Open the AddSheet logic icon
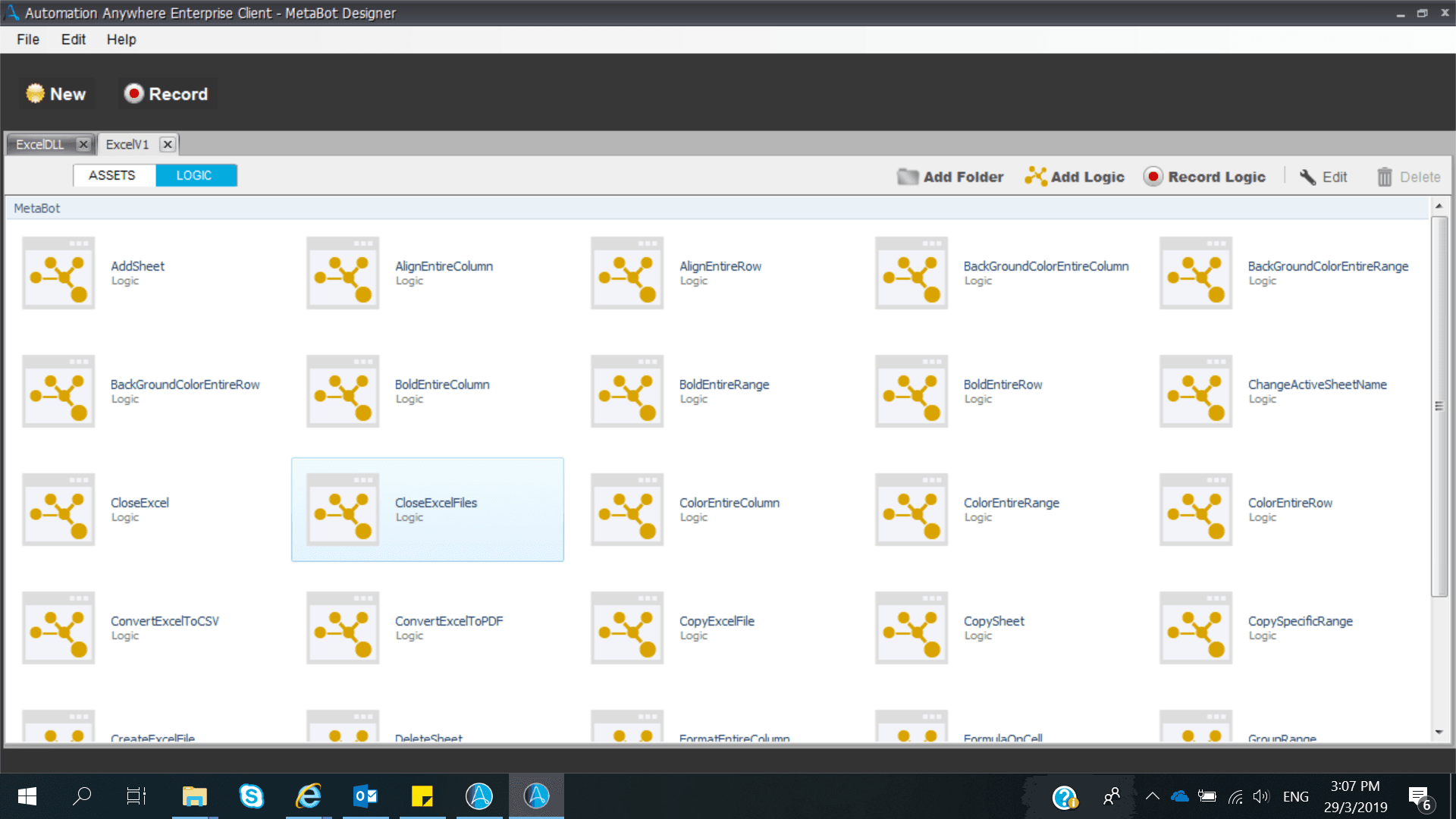Image resolution: width=1456 pixels, height=819 pixels. [x=58, y=273]
